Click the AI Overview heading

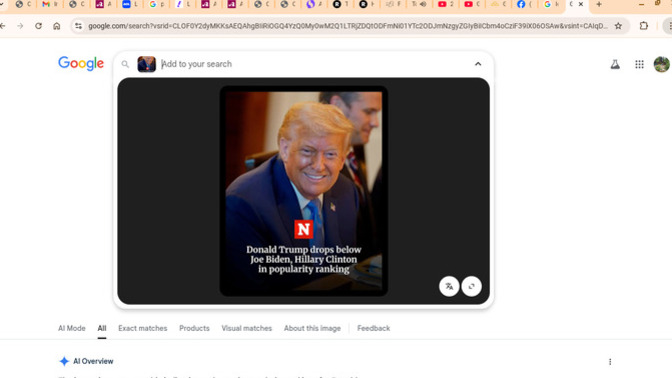pos(93,361)
